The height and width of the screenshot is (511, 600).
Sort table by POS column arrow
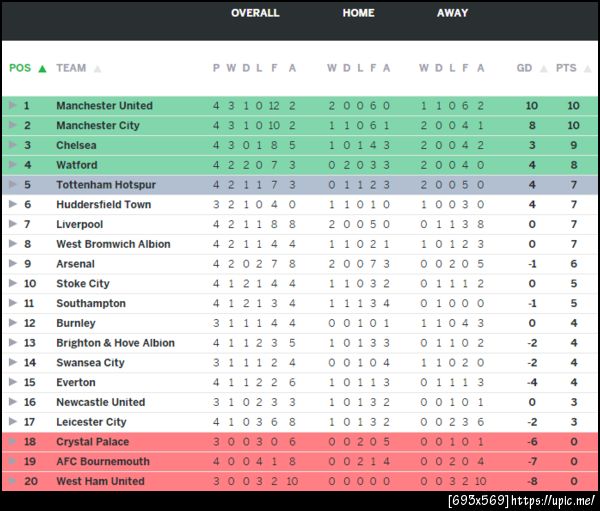click(41, 69)
